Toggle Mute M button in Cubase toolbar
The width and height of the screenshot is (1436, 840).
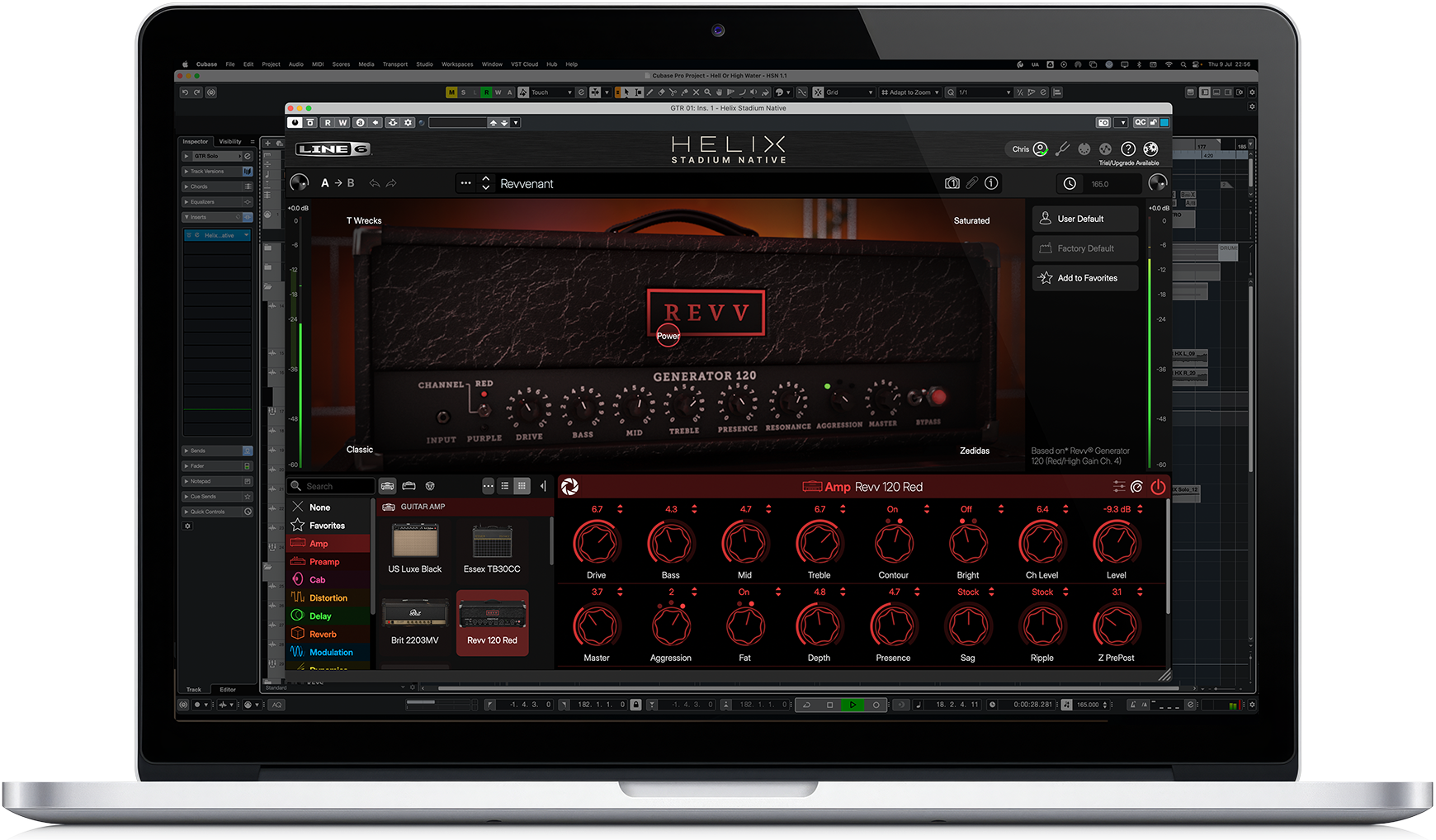(x=451, y=92)
